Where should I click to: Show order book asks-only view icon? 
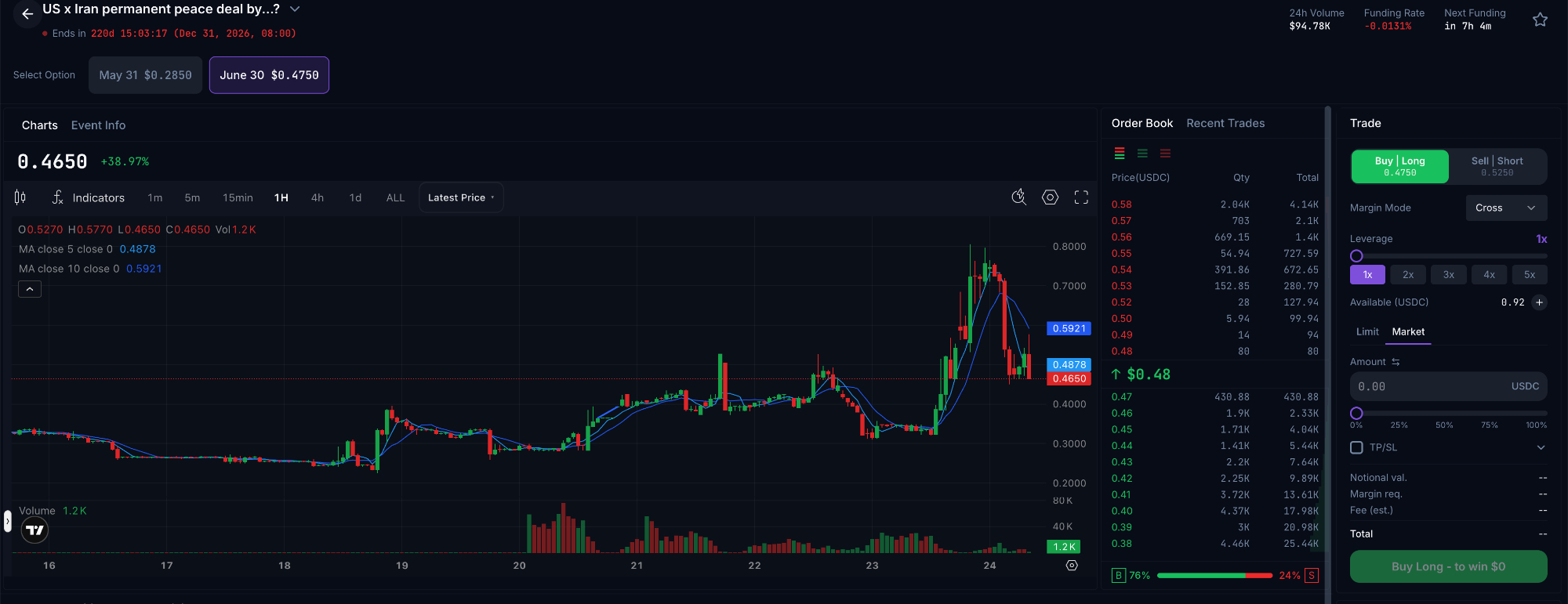(1165, 154)
